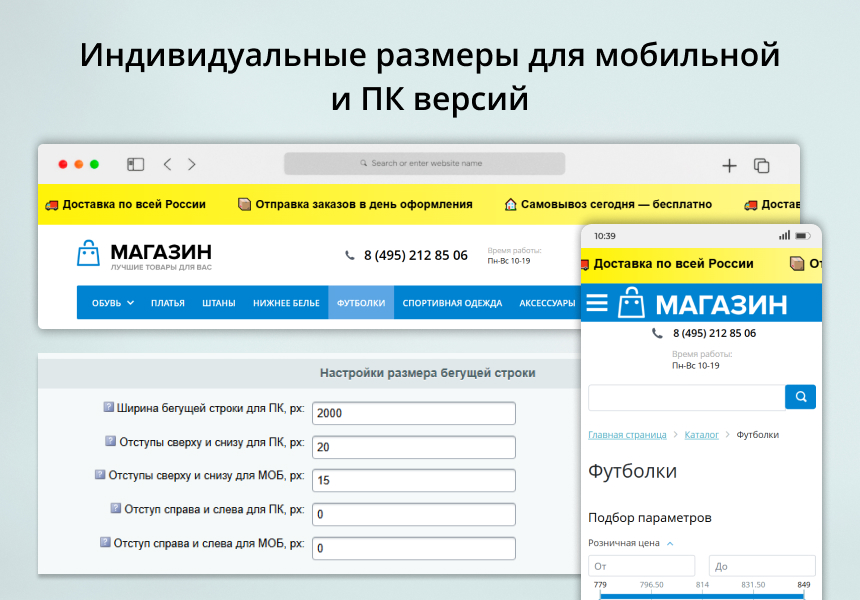Click help icon beside Отступы сверху для МОБ
The image size is (860, 600).
tap(100, 475)
